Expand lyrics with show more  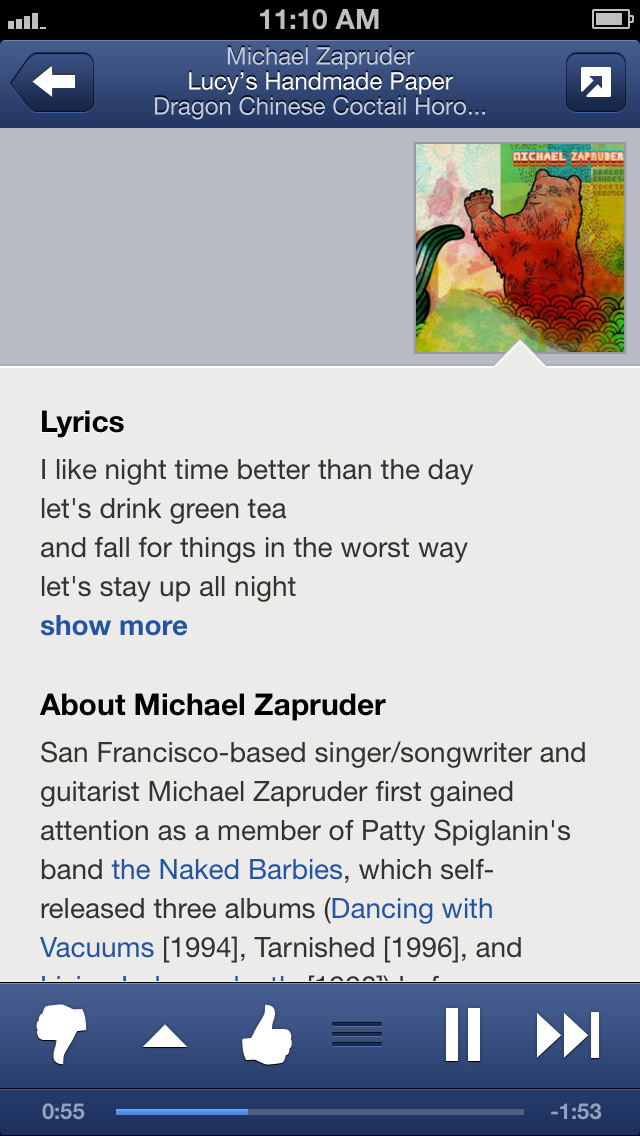tap(114, 626)
